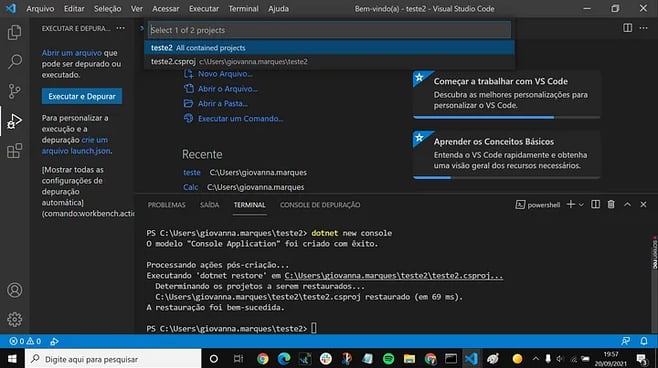Open the Editar menu

pyautogui.click(x=74, y=8)
